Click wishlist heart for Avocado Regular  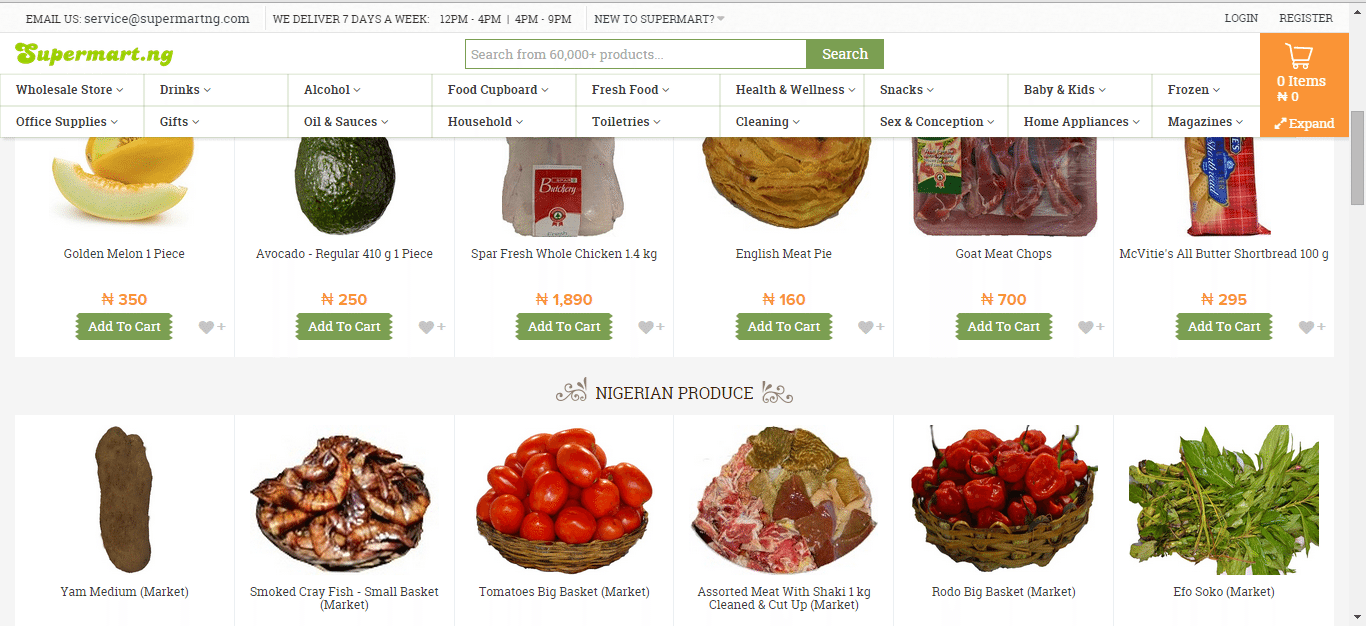coord(426,327)
